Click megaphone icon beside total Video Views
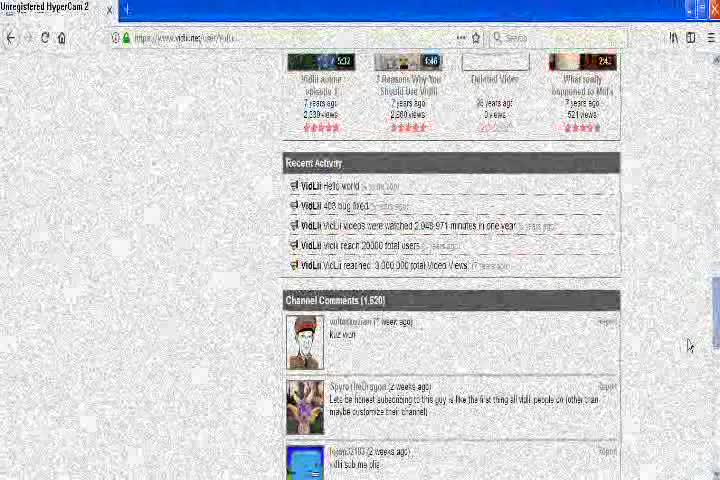 (x=294, y=265)
